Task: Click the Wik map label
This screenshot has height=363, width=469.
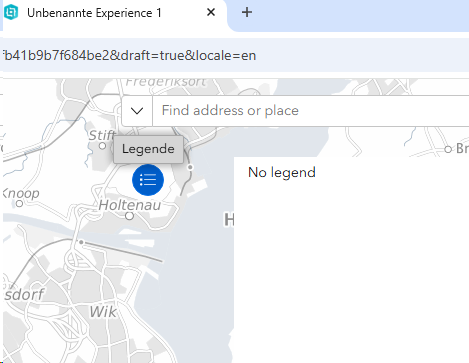Action: (103, 312)
